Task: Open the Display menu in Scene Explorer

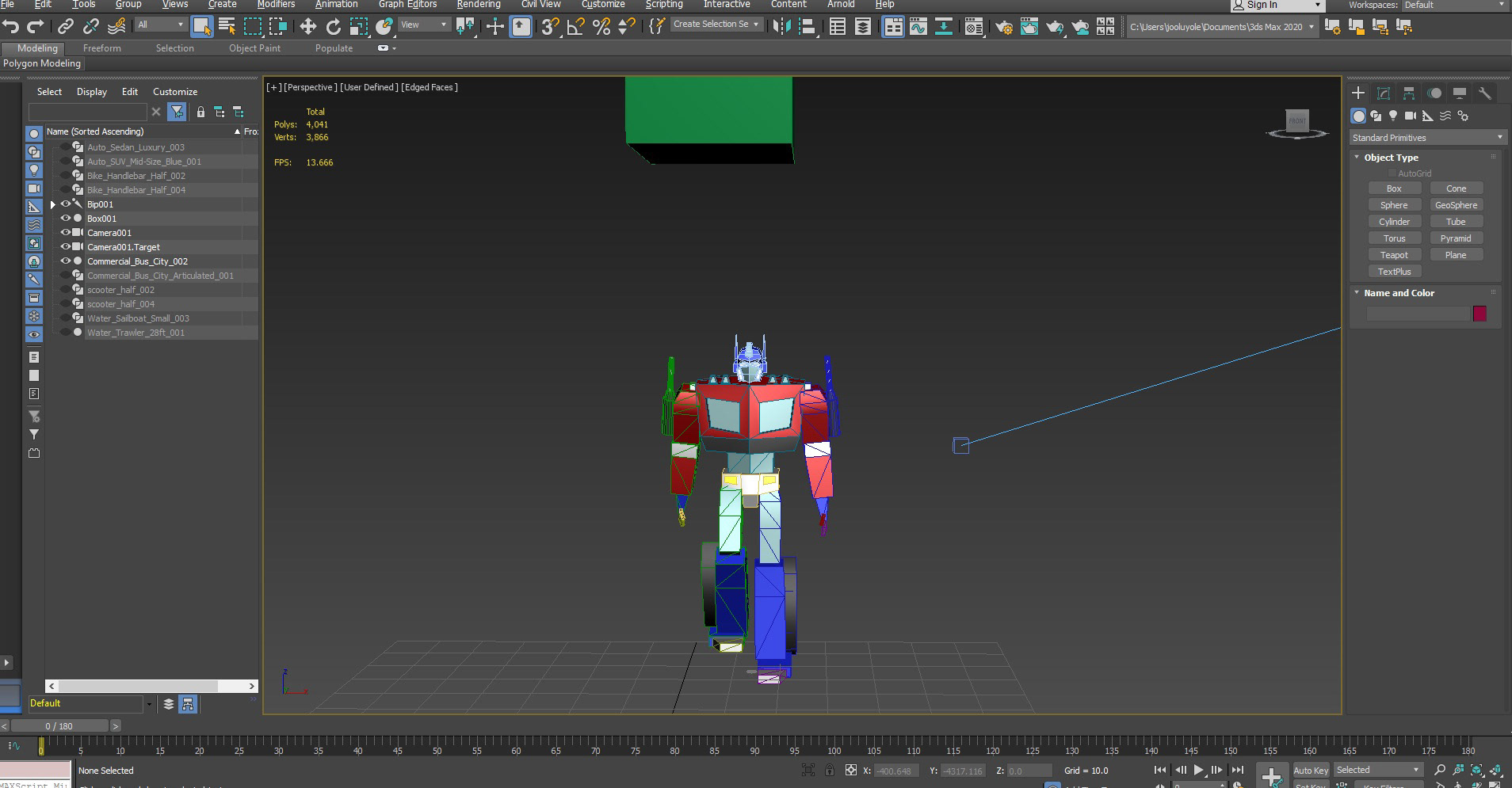Action: tap(92, 92)
